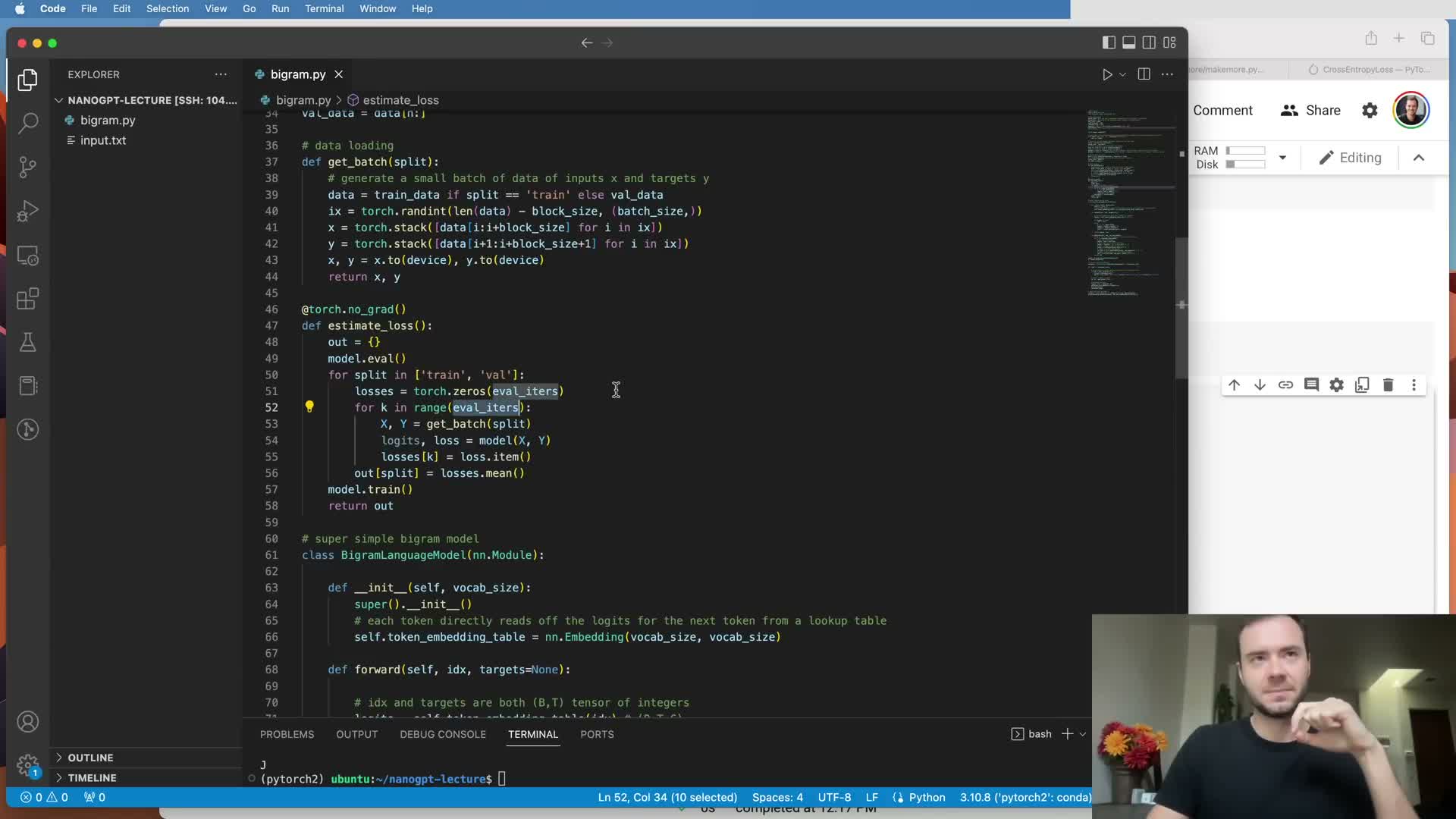
Task: Click the lightbulb code action icon
Action: (309, 407)
